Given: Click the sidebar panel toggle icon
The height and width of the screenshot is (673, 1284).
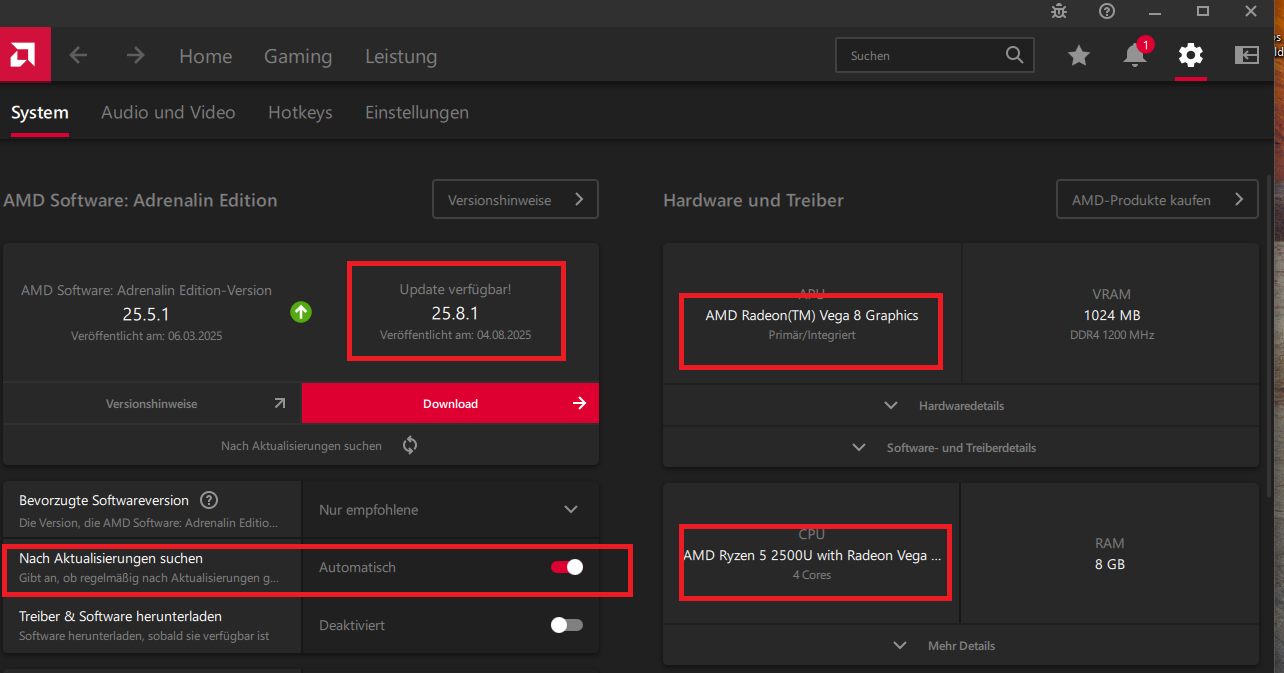Looking at the screenshot, I should point(1247,55).
